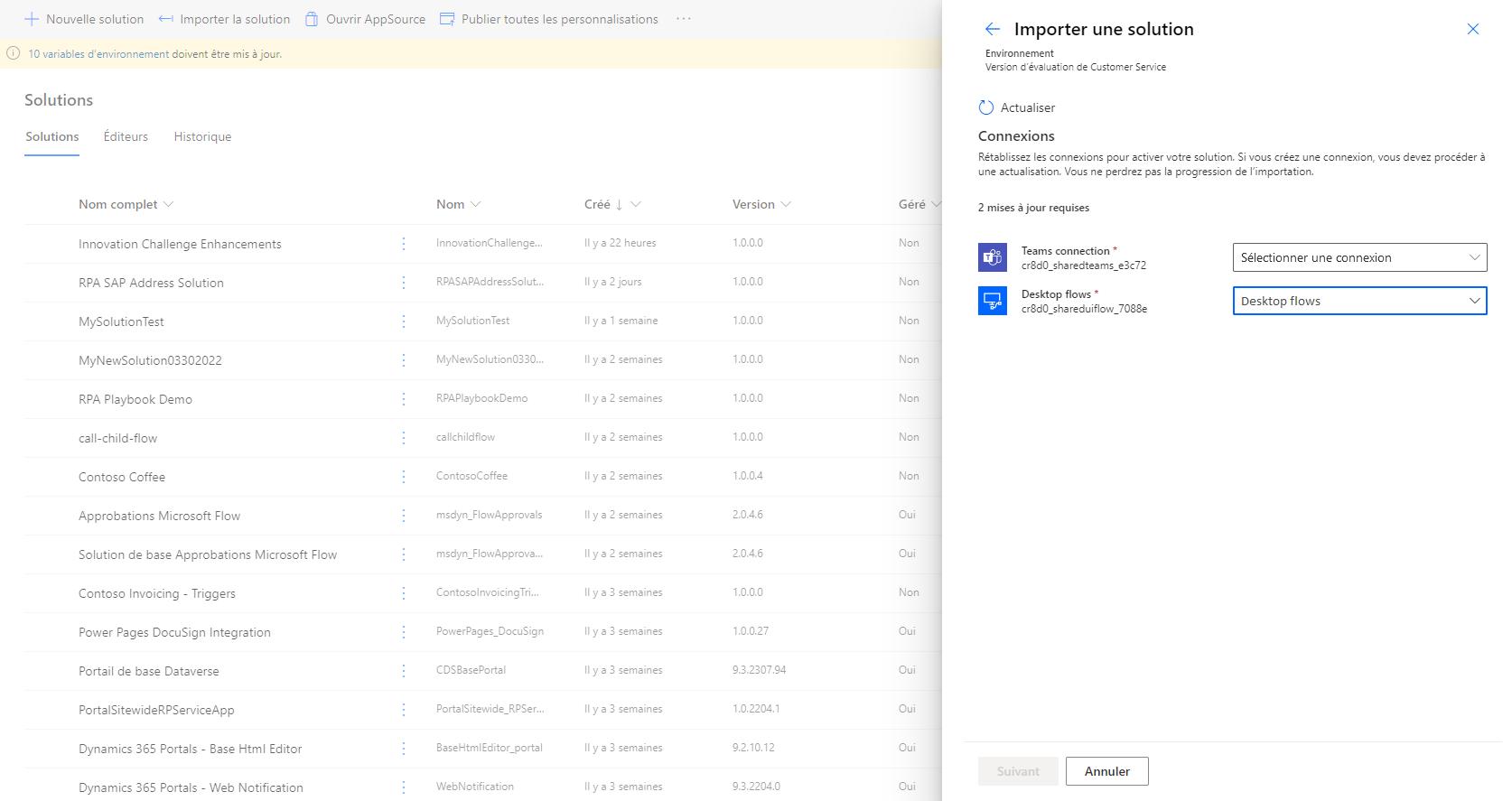This screenshot has width=1512, height=801.
Task: Open the Créé column sort menu
Action: [x=612, y=204]
